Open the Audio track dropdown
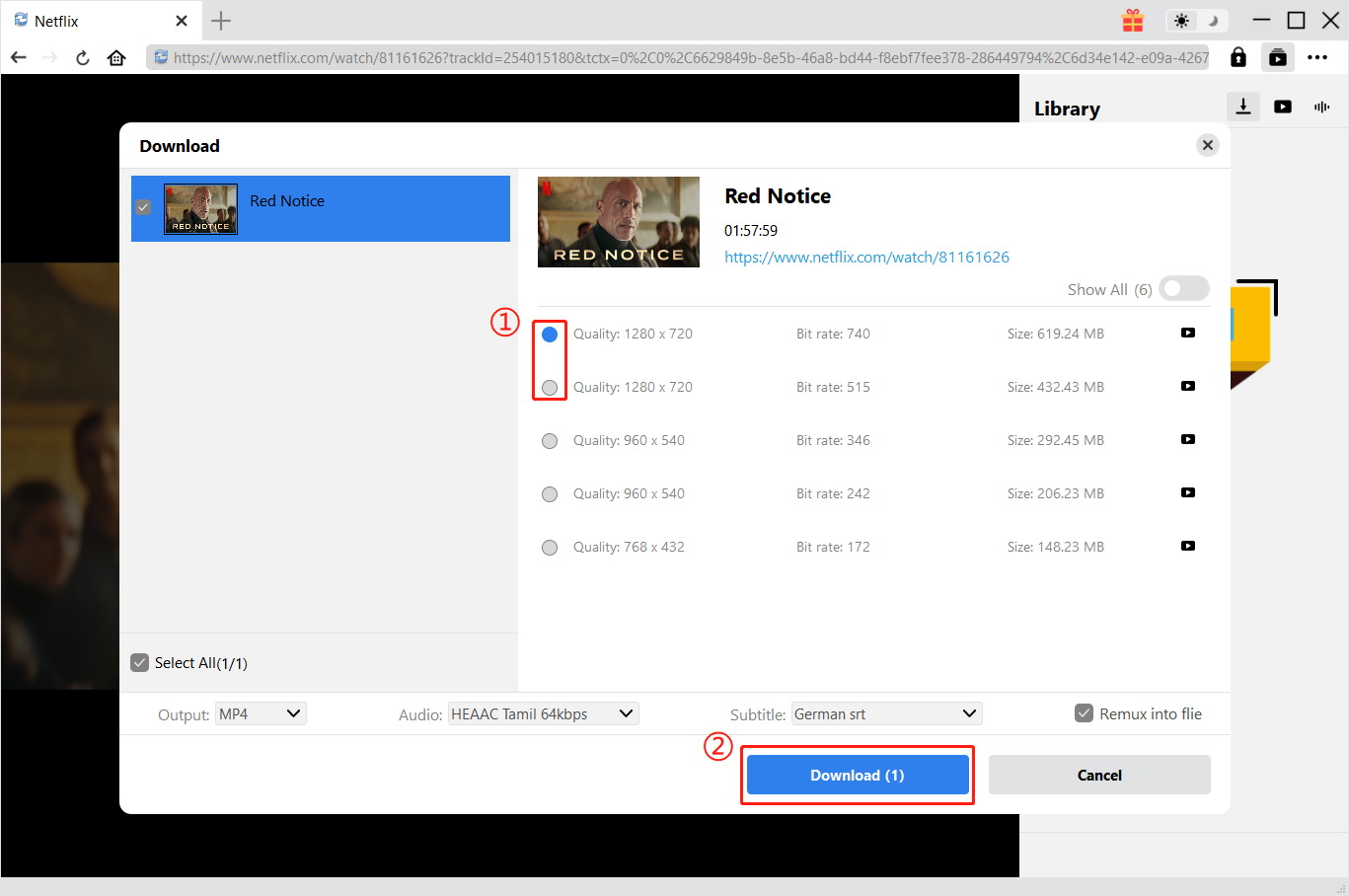 [543, 712]
